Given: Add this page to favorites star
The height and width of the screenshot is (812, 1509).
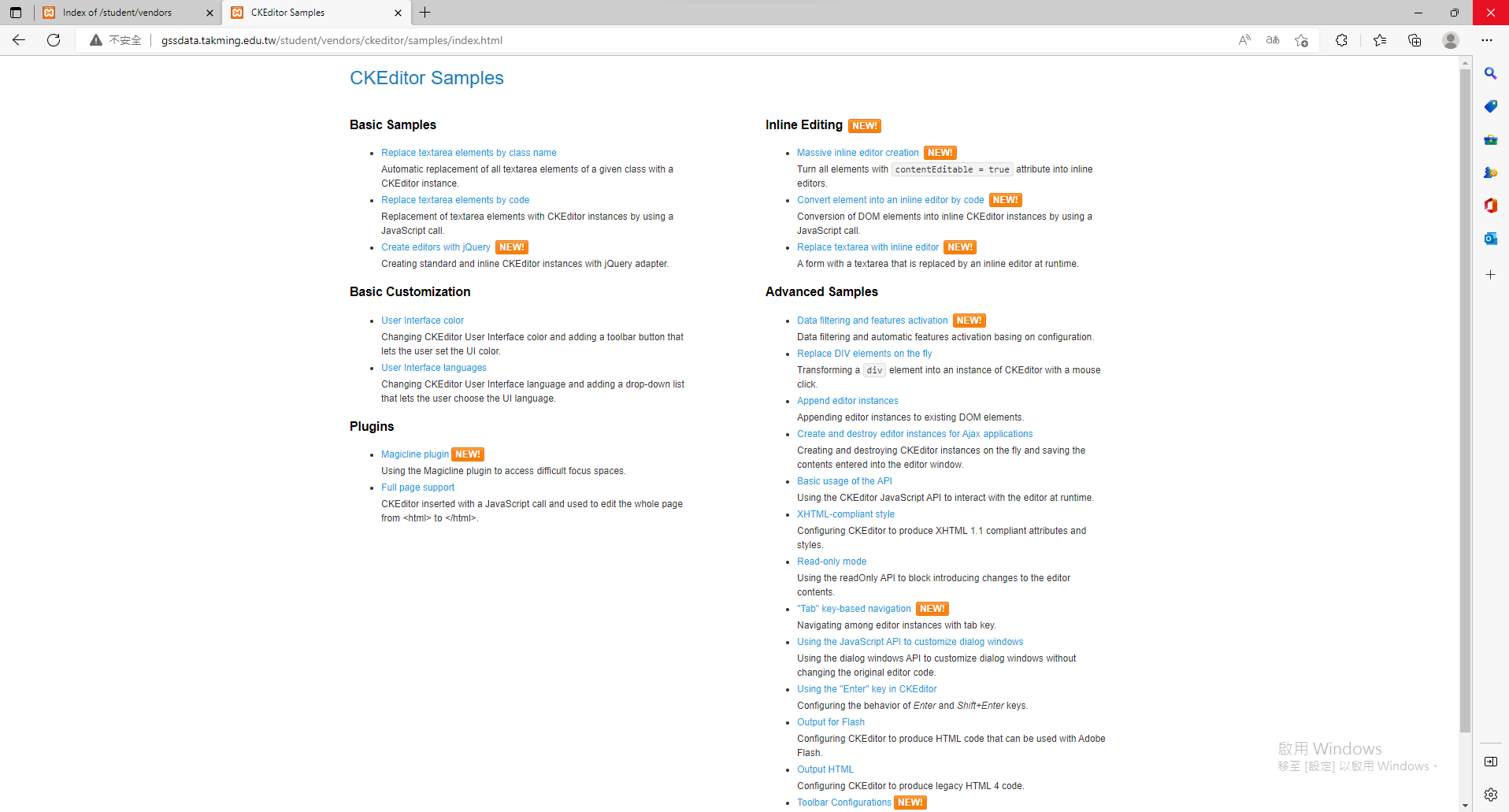Looking at the screenshot, I should pos(1301,40).
